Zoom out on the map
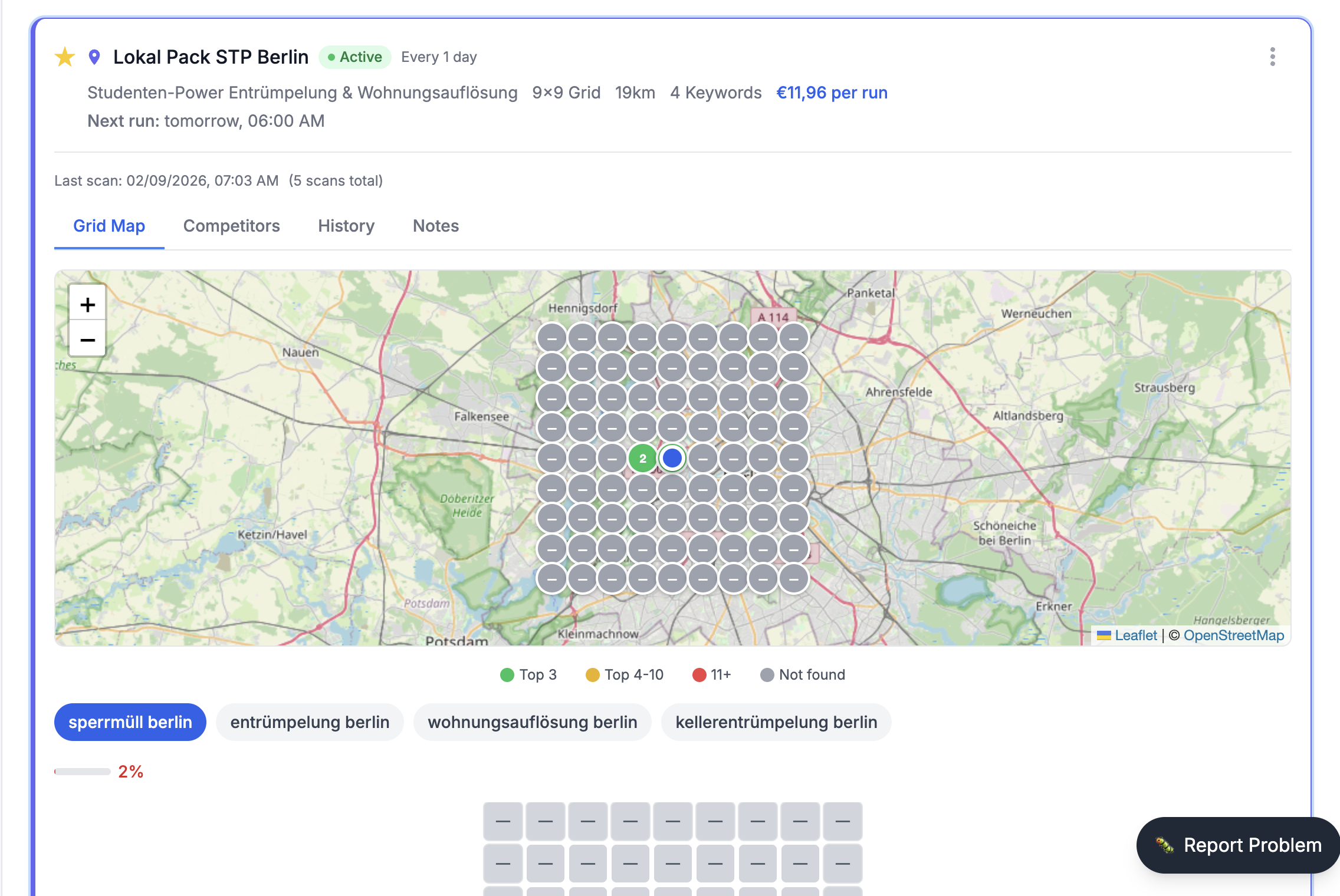Image resolution: width=1340 pixels, height=896 pixels. [88, 340]
